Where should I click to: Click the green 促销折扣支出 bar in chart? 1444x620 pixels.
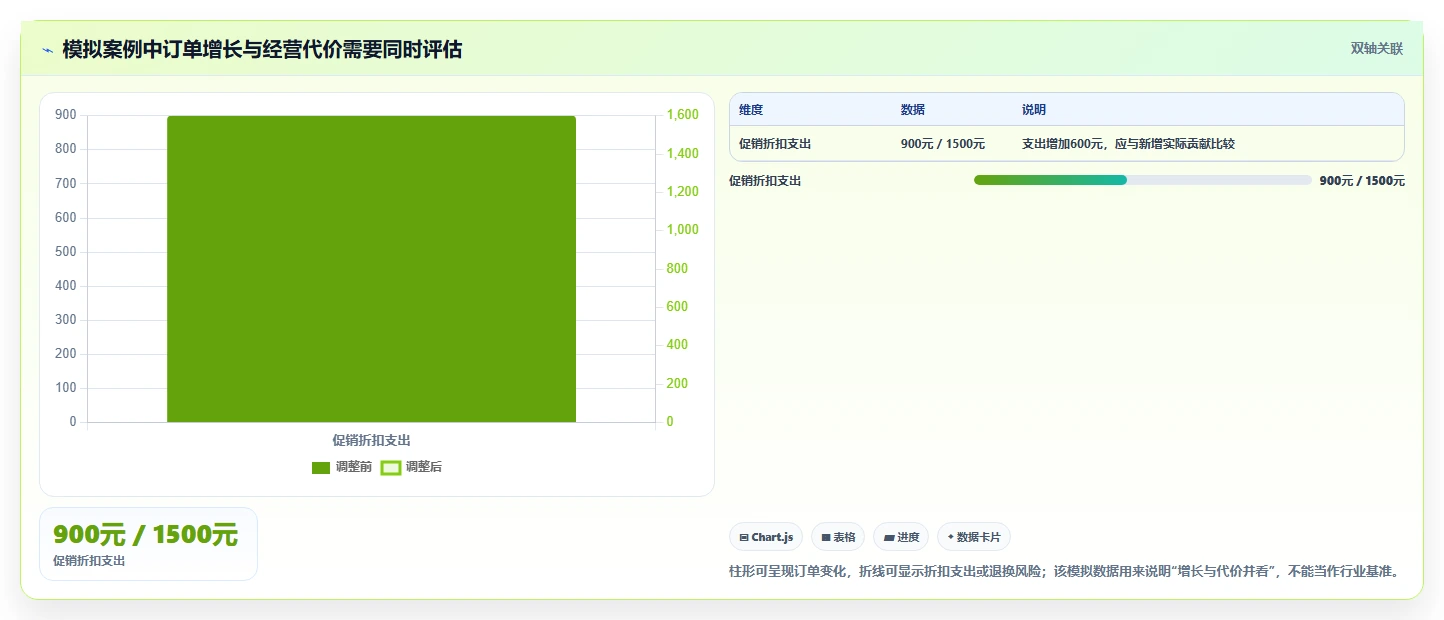point(371,269)
